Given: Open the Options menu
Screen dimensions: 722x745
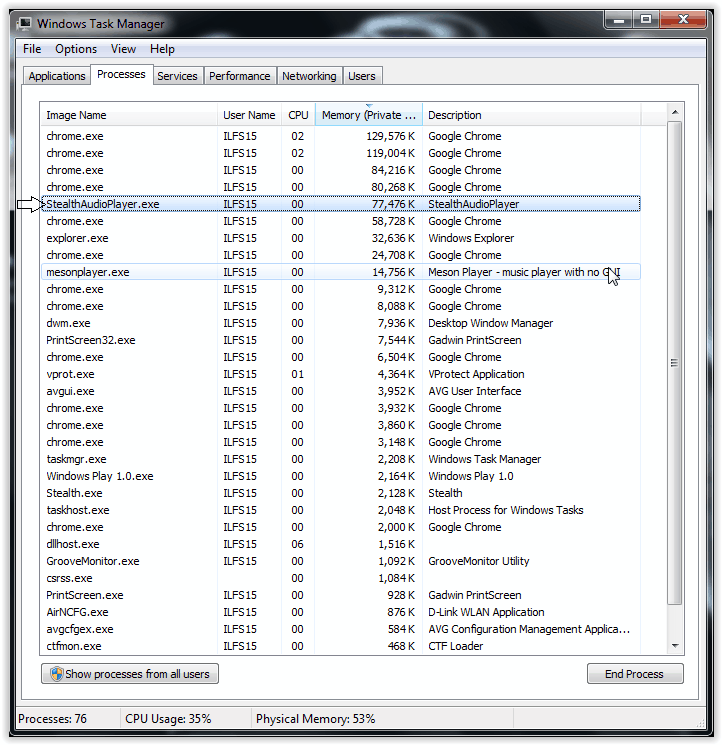Looking at the screenshot, I should [x=76, y=49].
